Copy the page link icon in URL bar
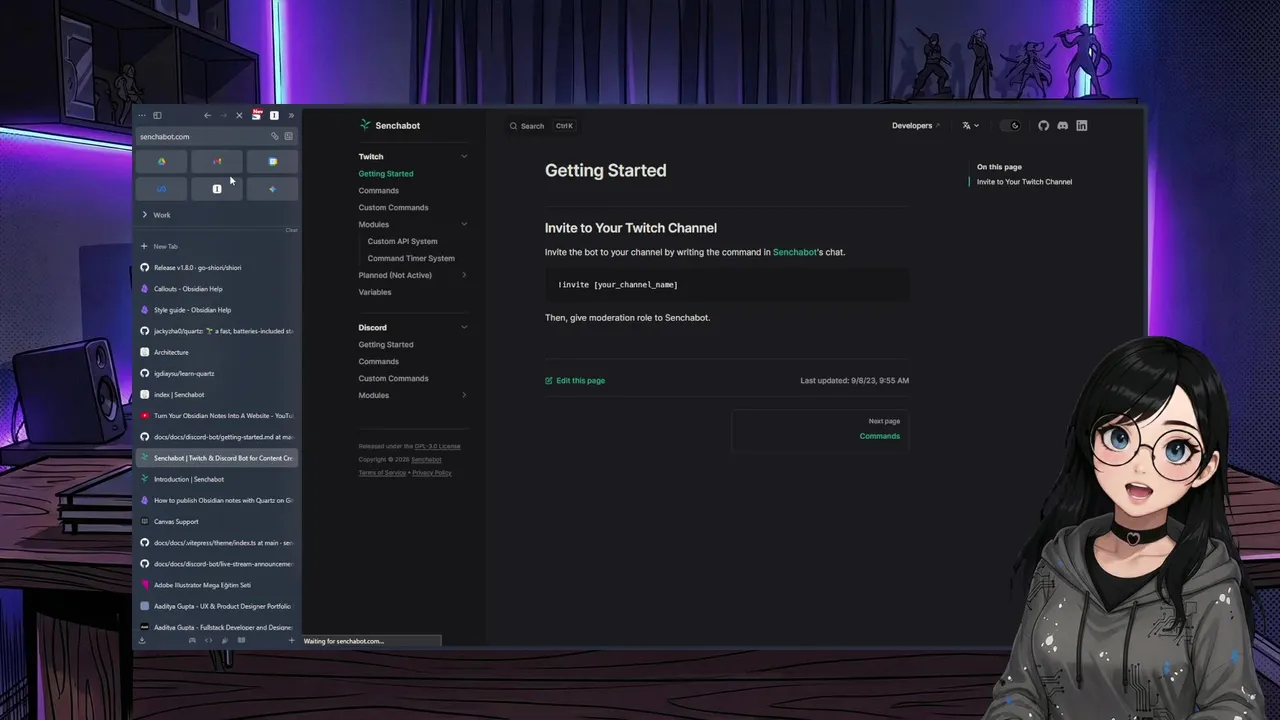 click(274, 136)
